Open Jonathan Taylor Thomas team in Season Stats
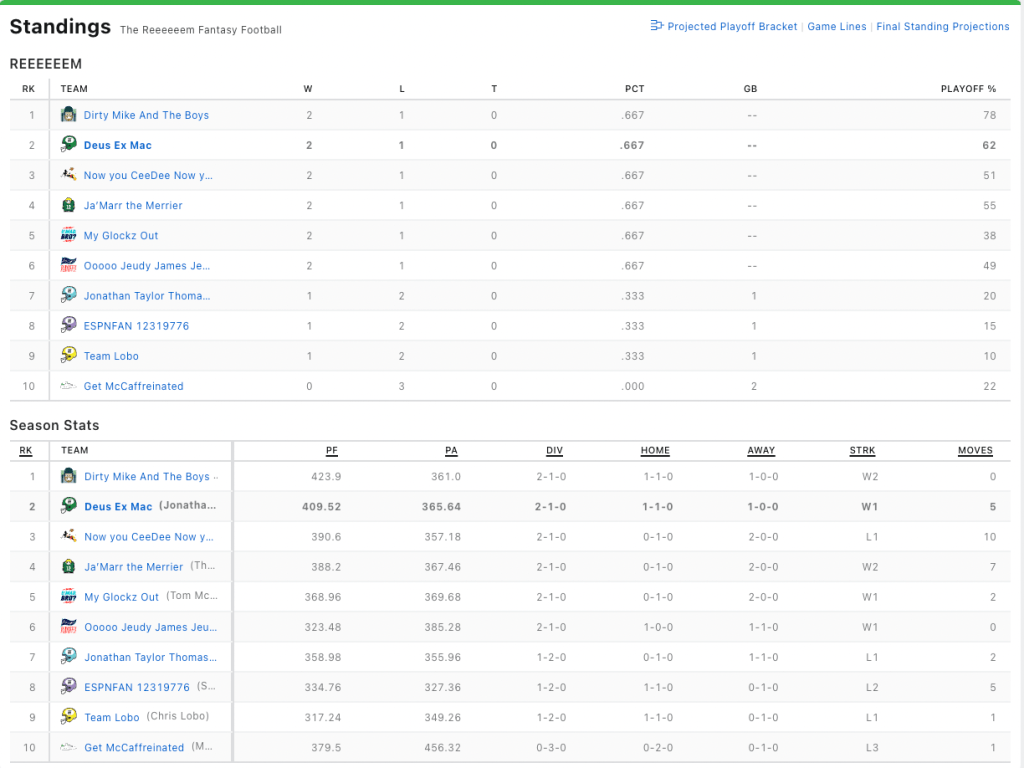Screen dimensions: 1024x768 (150, 657)
